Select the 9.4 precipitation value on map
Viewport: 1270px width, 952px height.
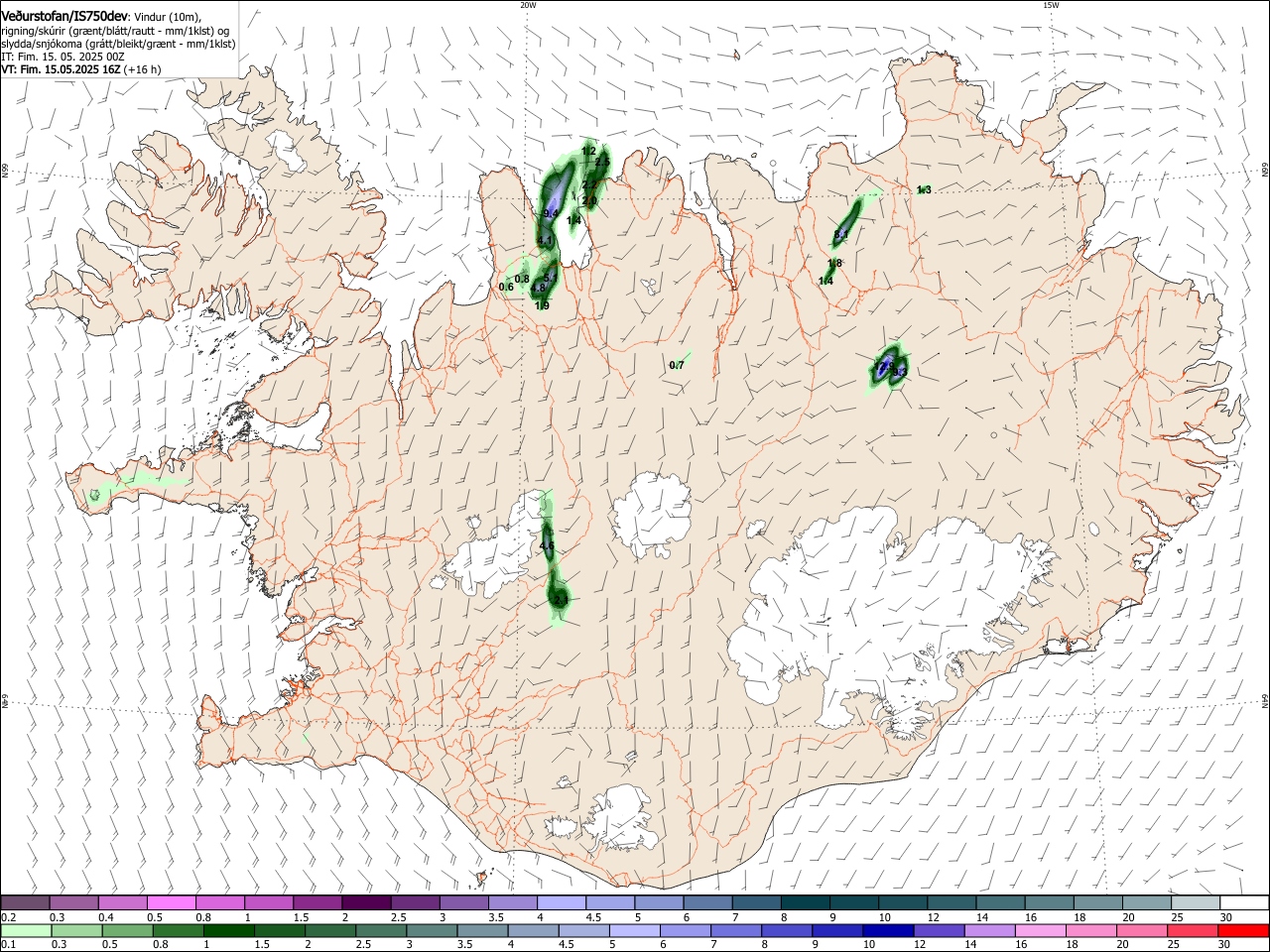click(x=551, y=213)
